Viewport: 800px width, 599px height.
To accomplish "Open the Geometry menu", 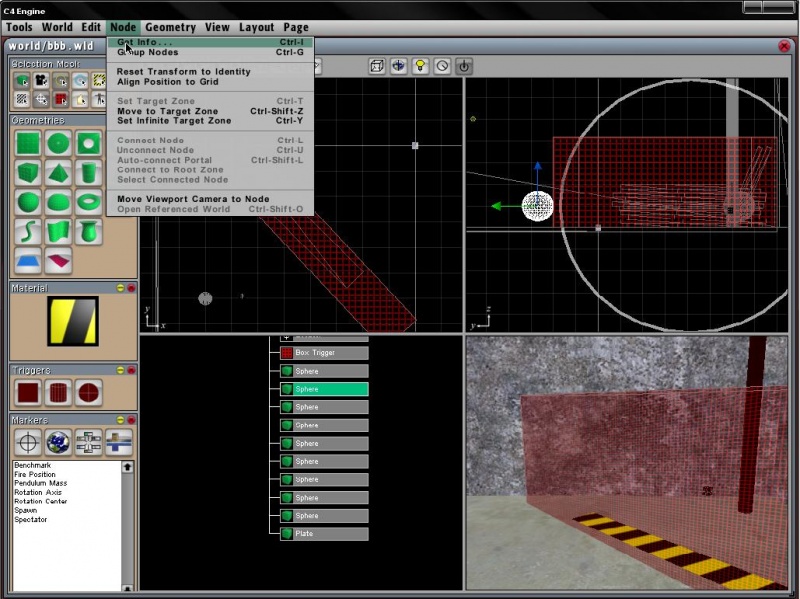I will (x=170, y=27).
